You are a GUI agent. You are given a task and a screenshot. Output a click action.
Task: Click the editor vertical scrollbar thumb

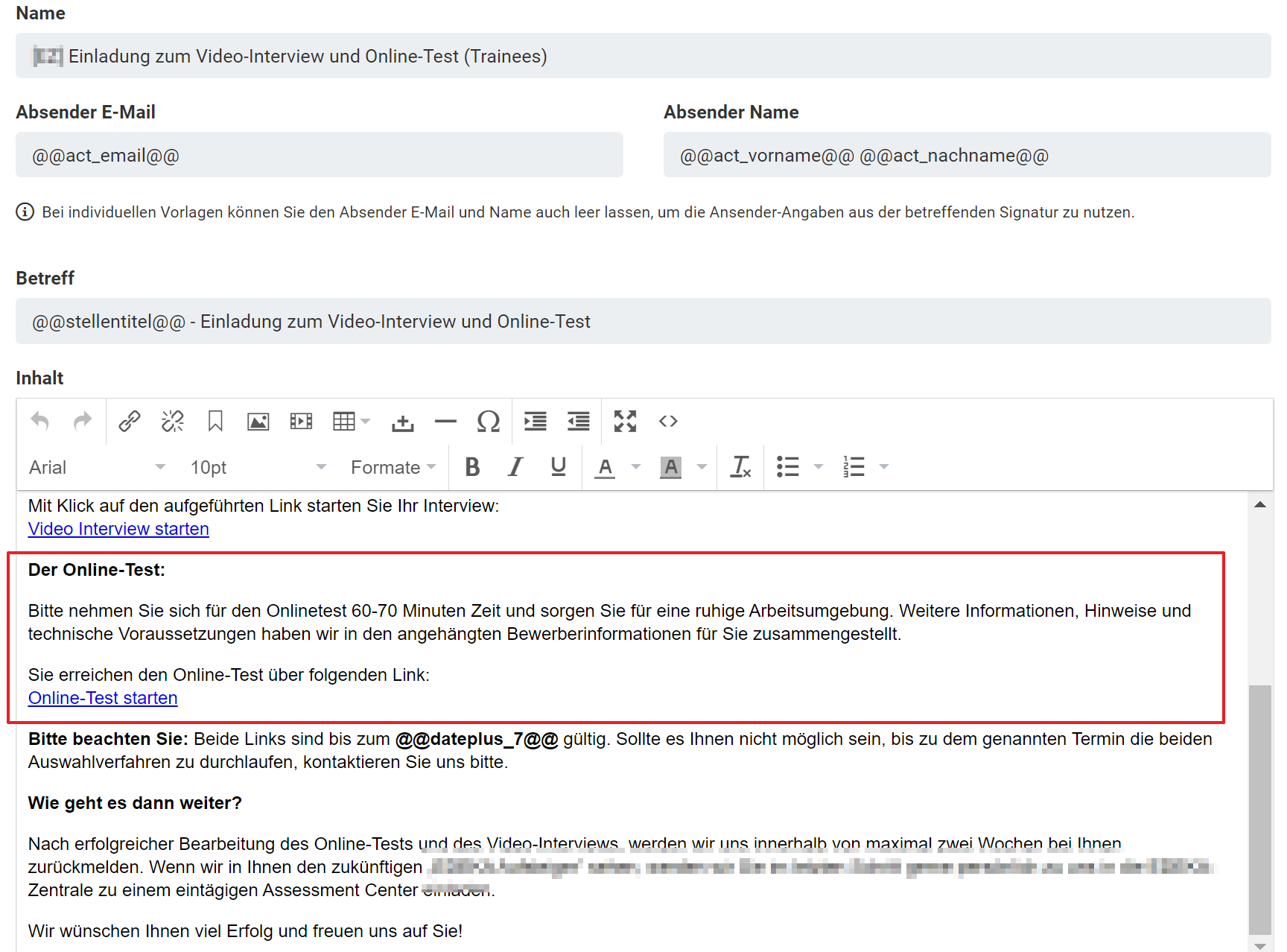pyautogui.click(x=1260, y=809)
